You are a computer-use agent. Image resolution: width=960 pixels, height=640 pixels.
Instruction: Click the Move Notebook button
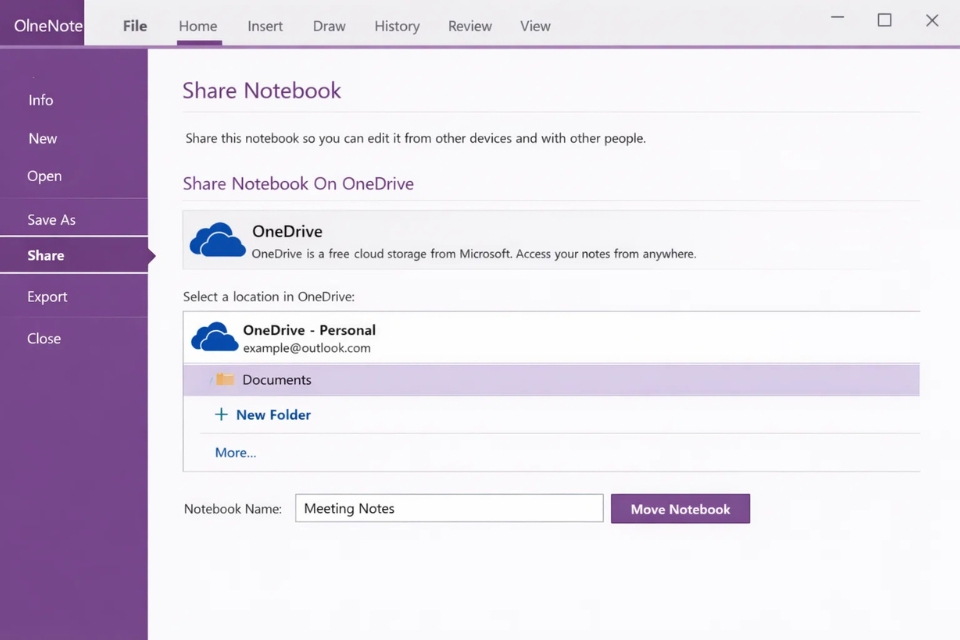(x=680, y=508)
